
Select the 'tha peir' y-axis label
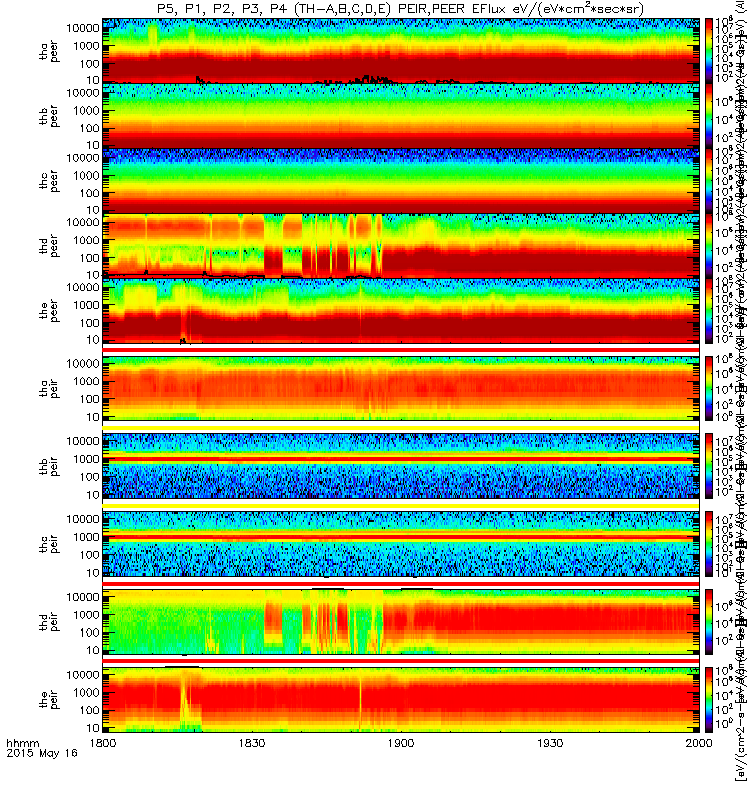[x=49, y=388]
